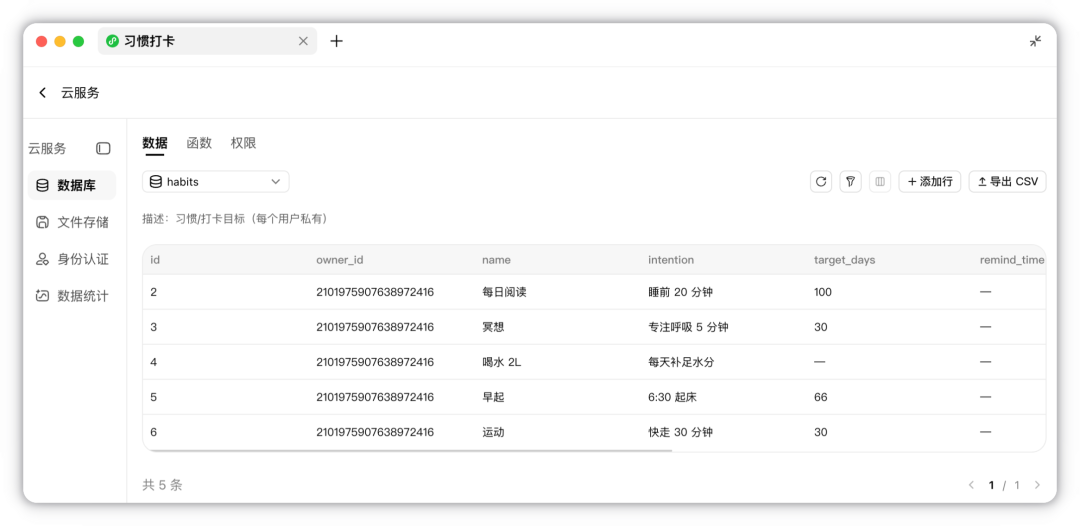Click the name column header
The image size is (1080, 526).
pos(496,260)
